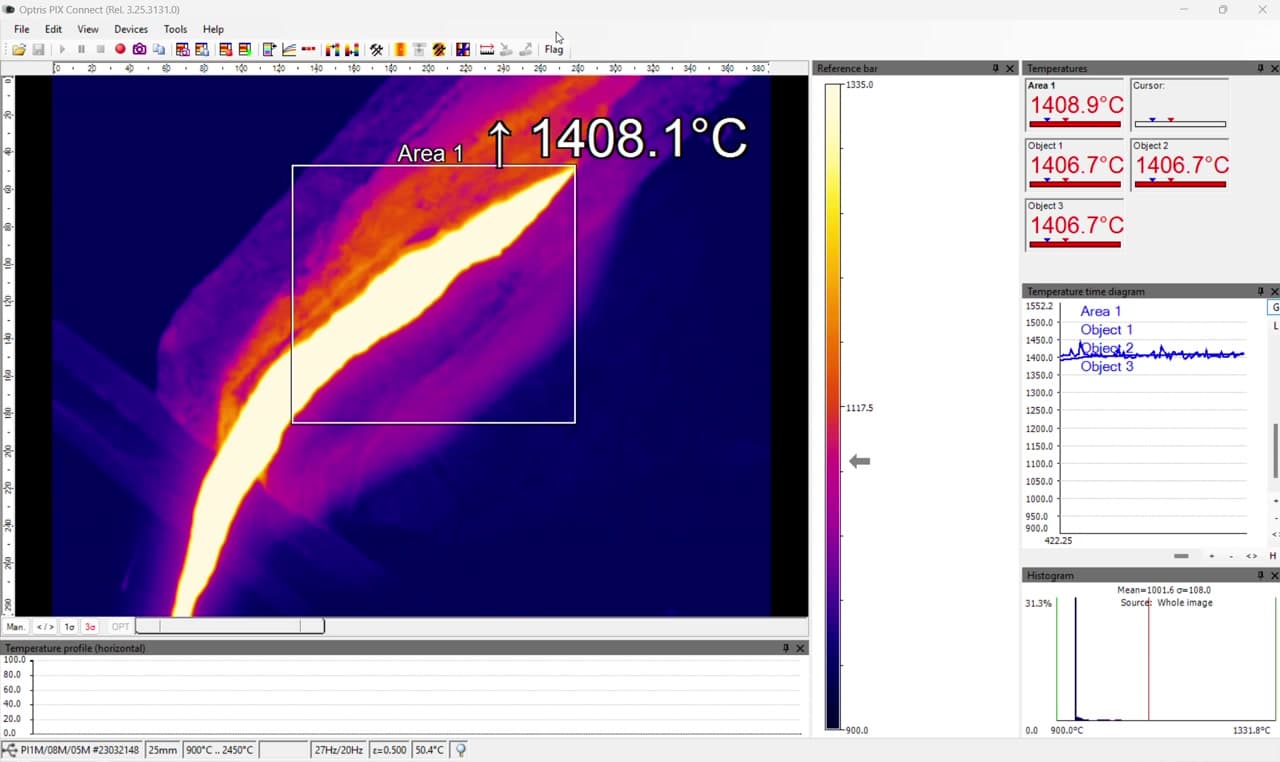Click the emissivity ε=0.500 status field
The width and height of the screenshot is (1280, 762).
(389, 749)
